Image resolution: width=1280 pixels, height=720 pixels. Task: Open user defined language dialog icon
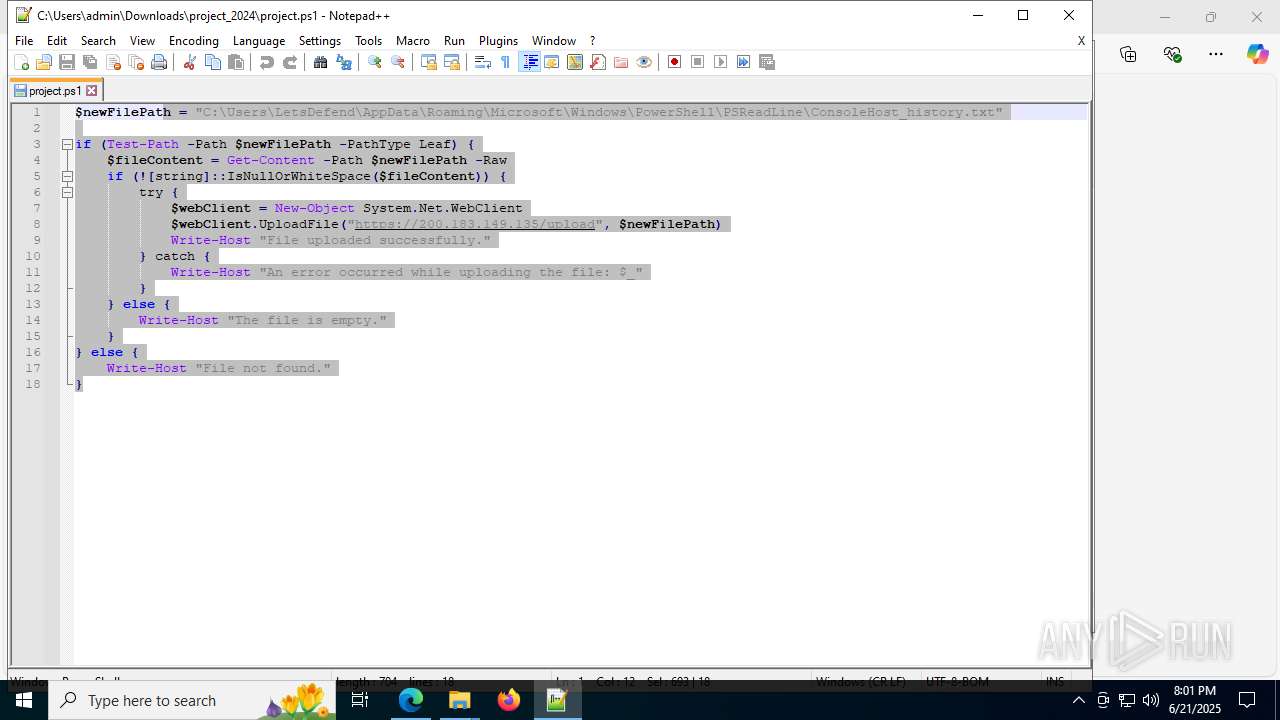552,62
